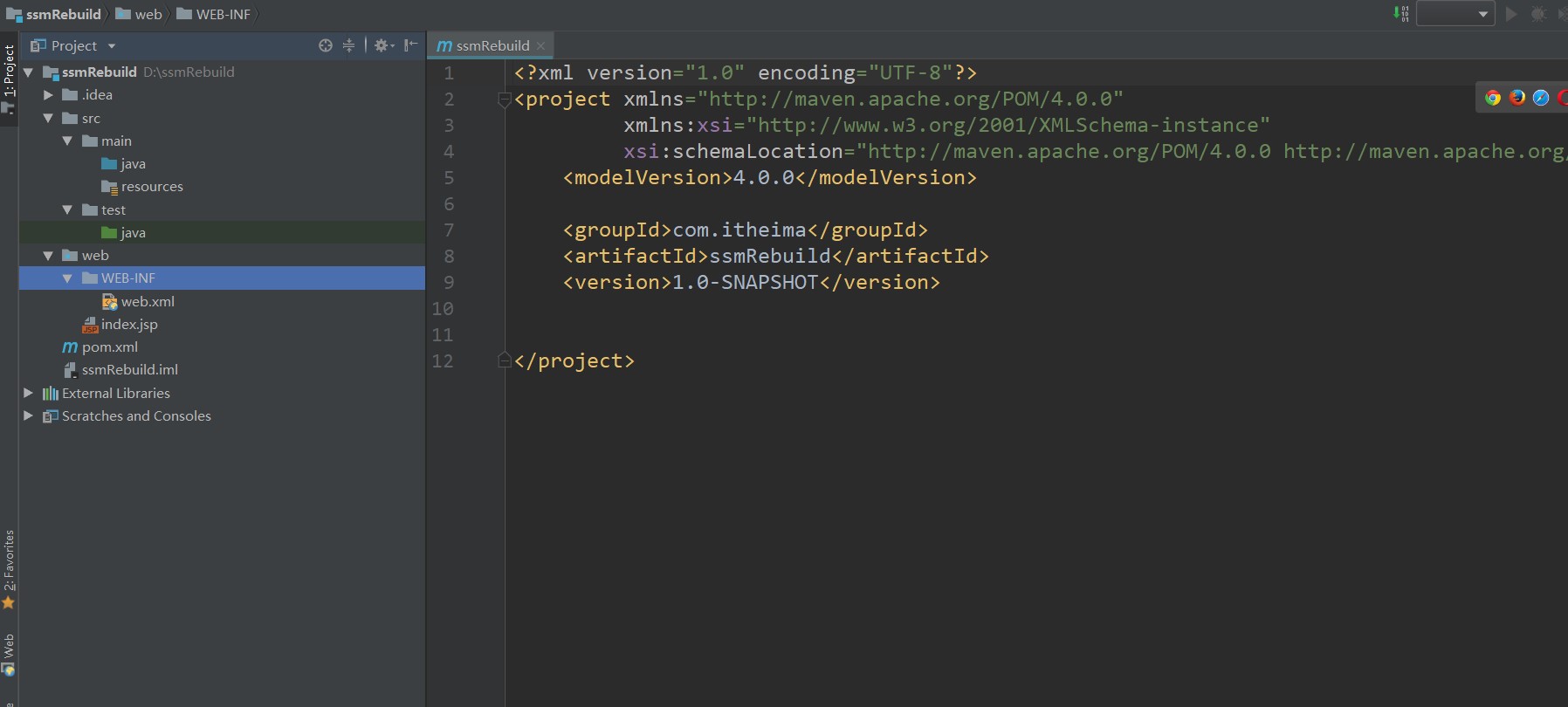Click the Scratches and Consoles icon
Image resolution: width=1568 pixels, height=707 pixels.
tap(51, 416)
